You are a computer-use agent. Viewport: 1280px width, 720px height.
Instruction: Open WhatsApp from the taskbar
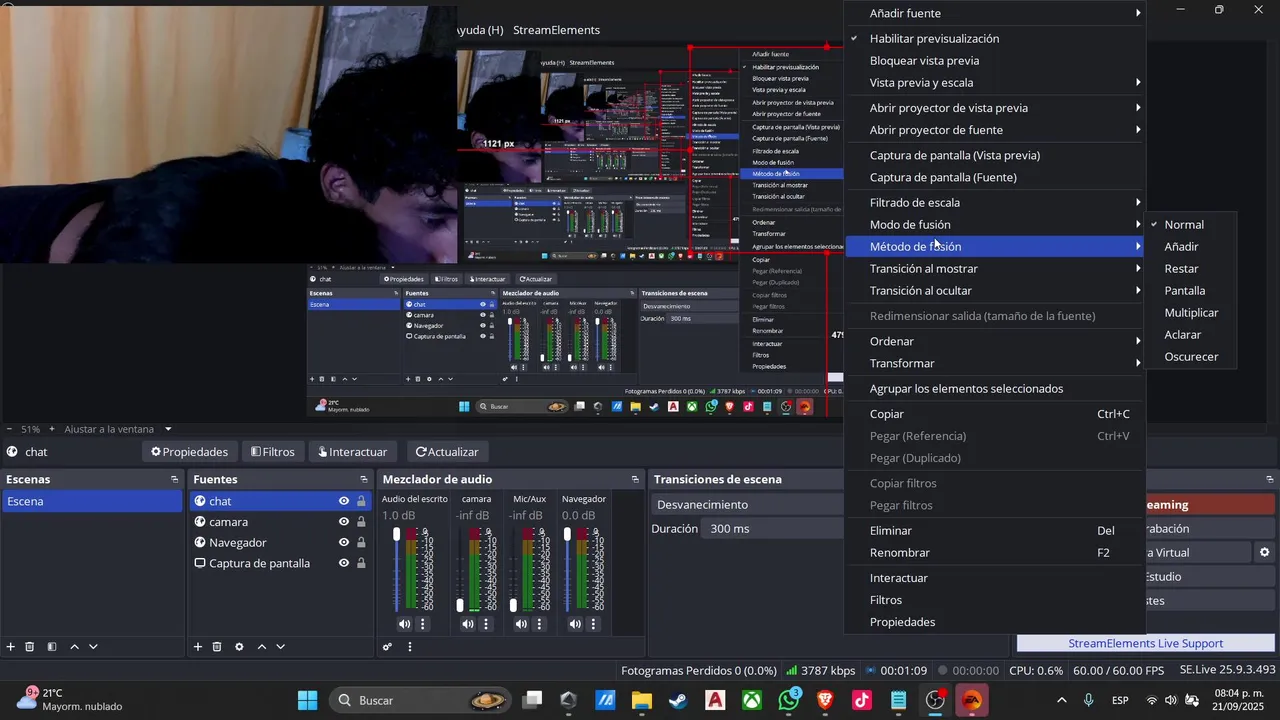click(x=789, y=700)
